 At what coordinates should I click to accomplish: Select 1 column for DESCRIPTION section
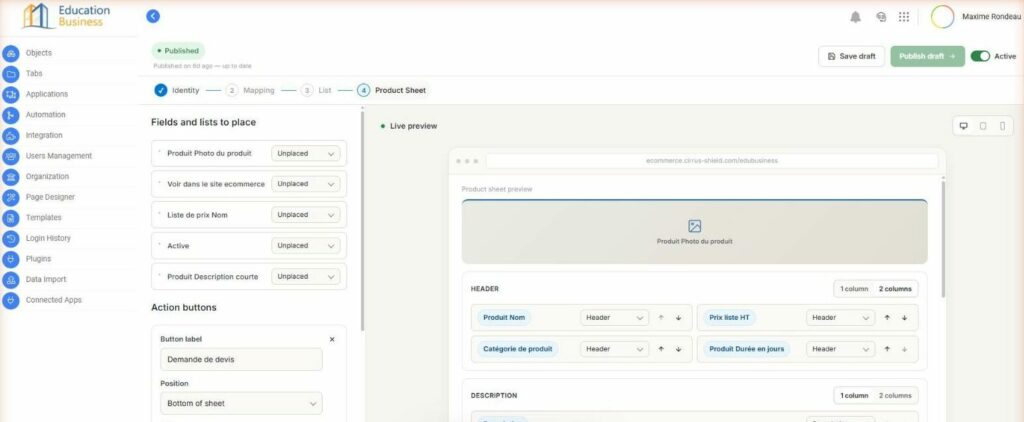[x=854, y=395]
